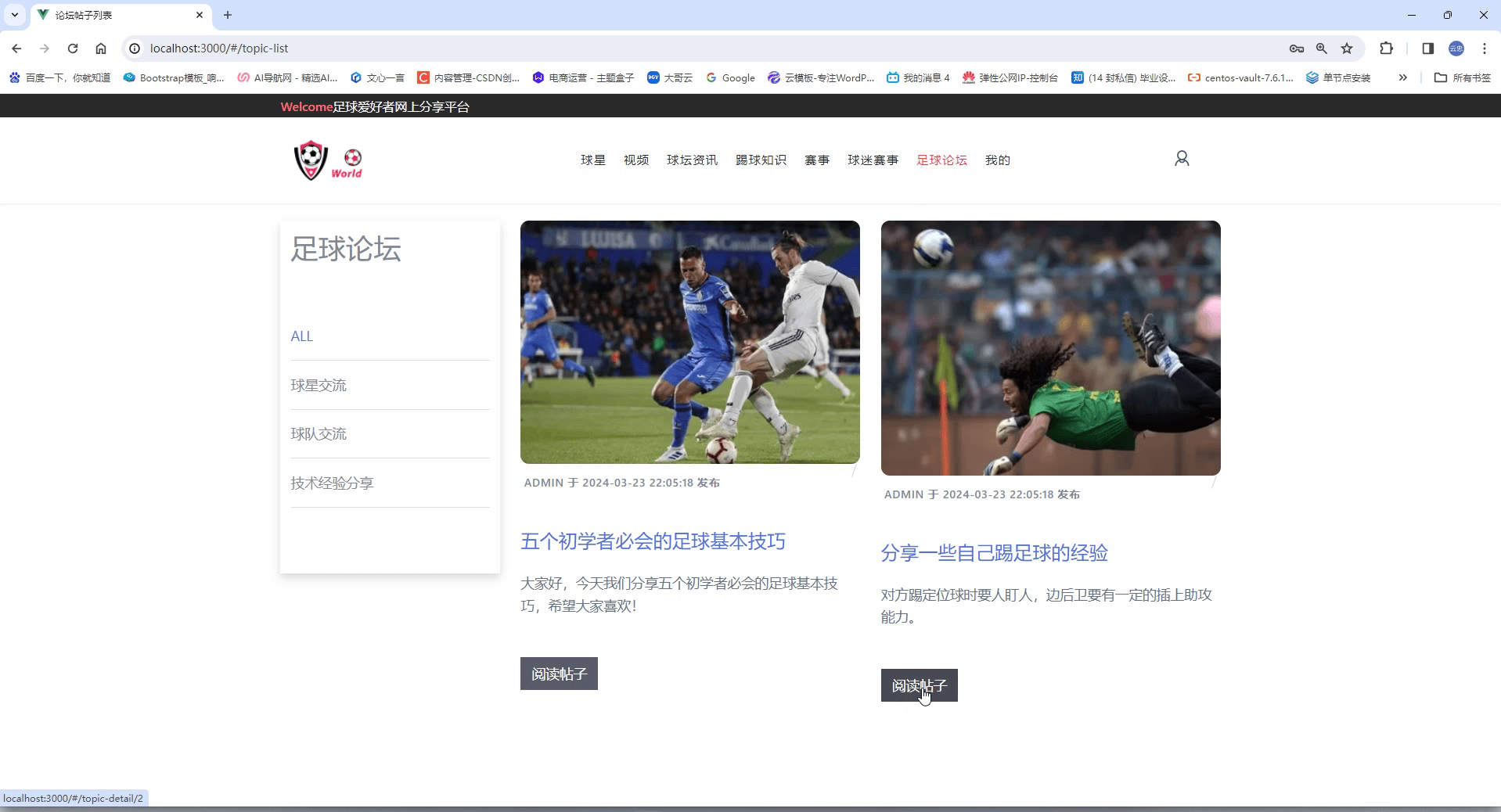The width and height of the screenshot is (1501, 812).
Task: Open the tab search dropdown arrow
Action: tap(13, 15)
